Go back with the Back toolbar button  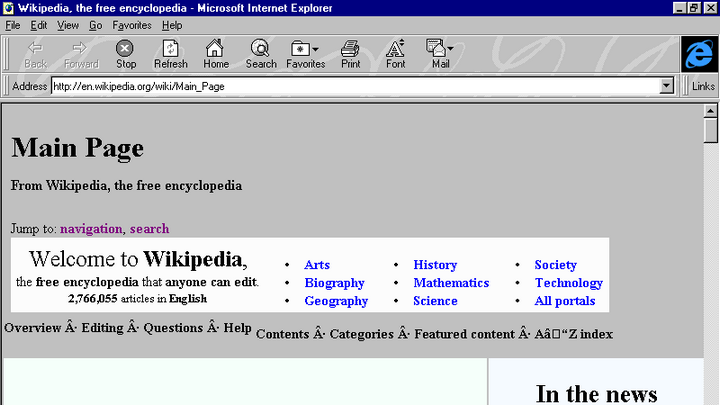coord(35,54)
